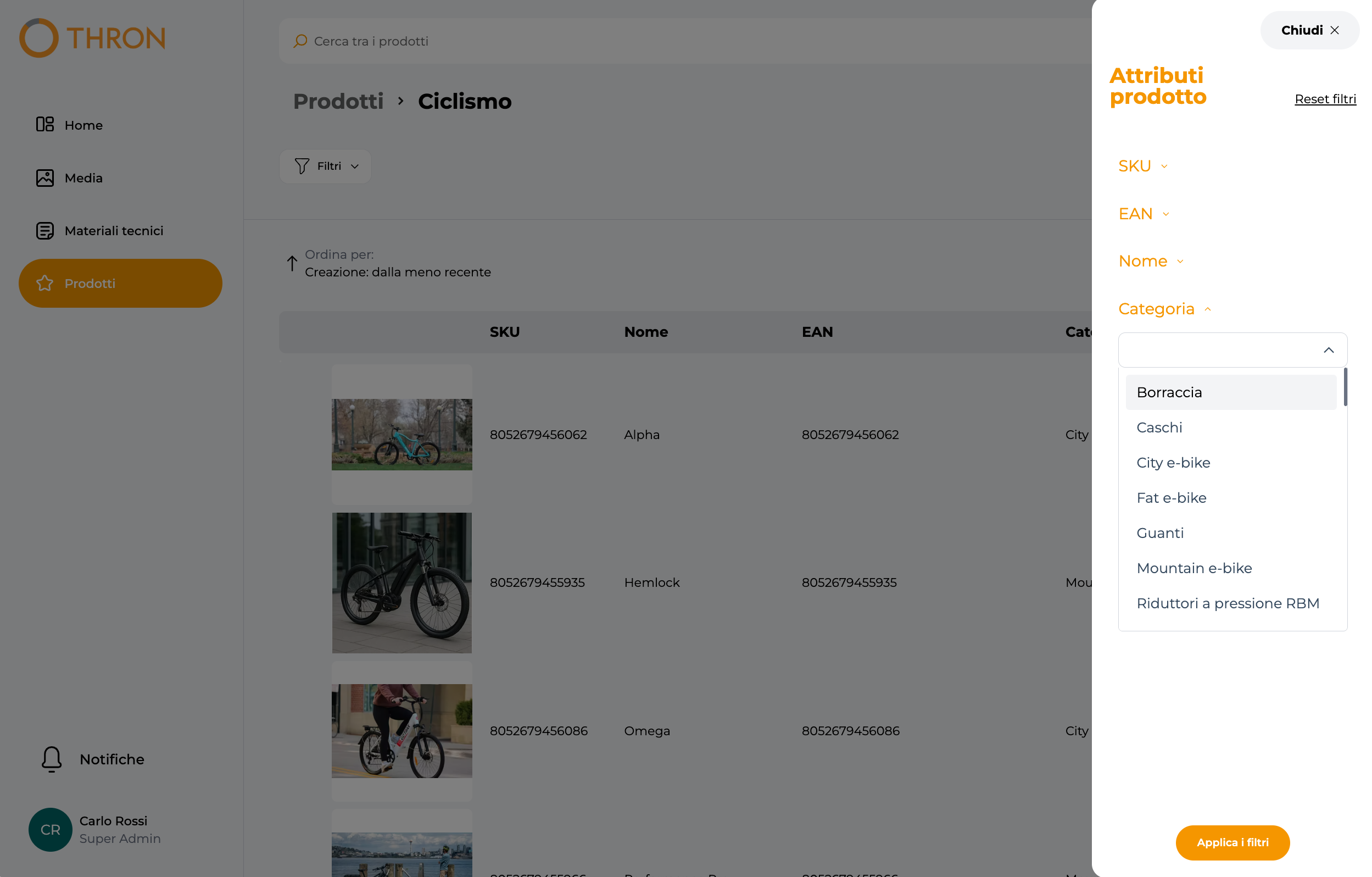Pick City e-bike category

pyautogui.click(x=1231, y=463)
